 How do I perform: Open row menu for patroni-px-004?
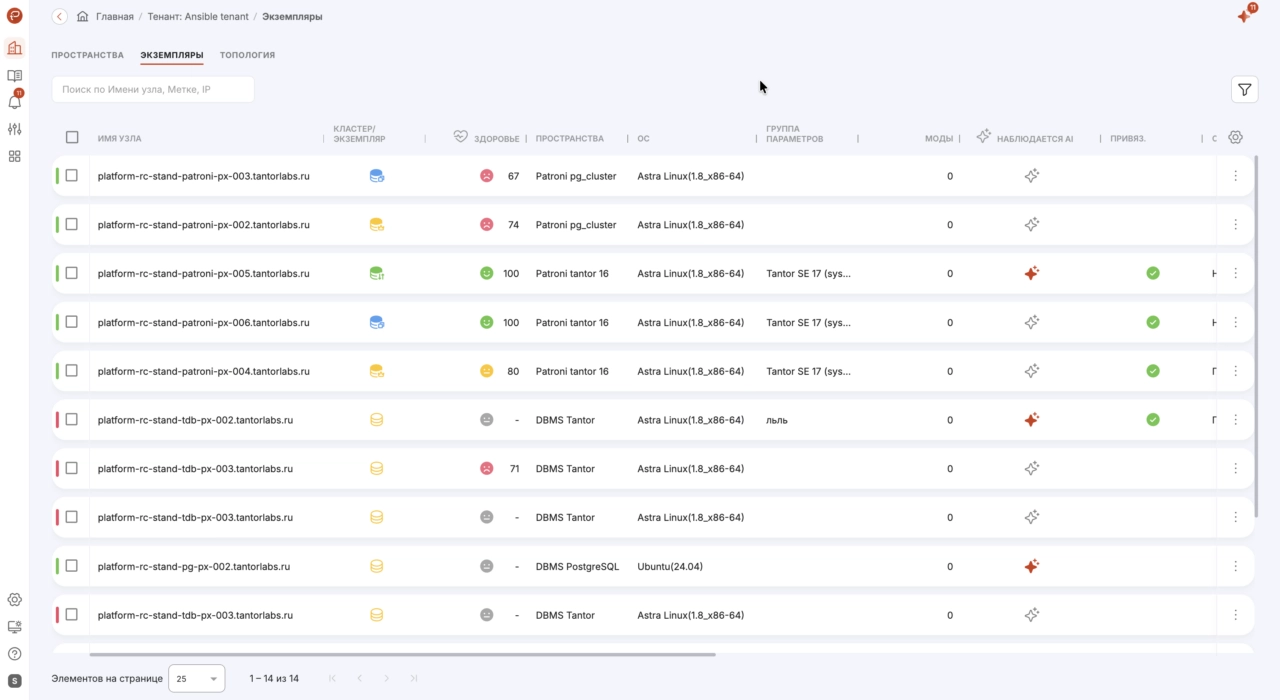pos(1235,371)
